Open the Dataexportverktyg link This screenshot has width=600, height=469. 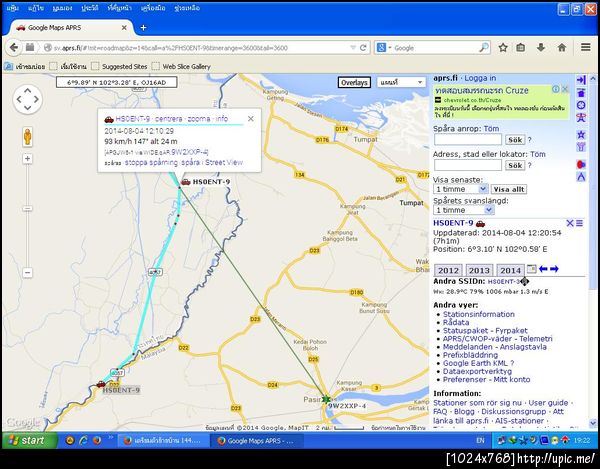click(477, 371)
